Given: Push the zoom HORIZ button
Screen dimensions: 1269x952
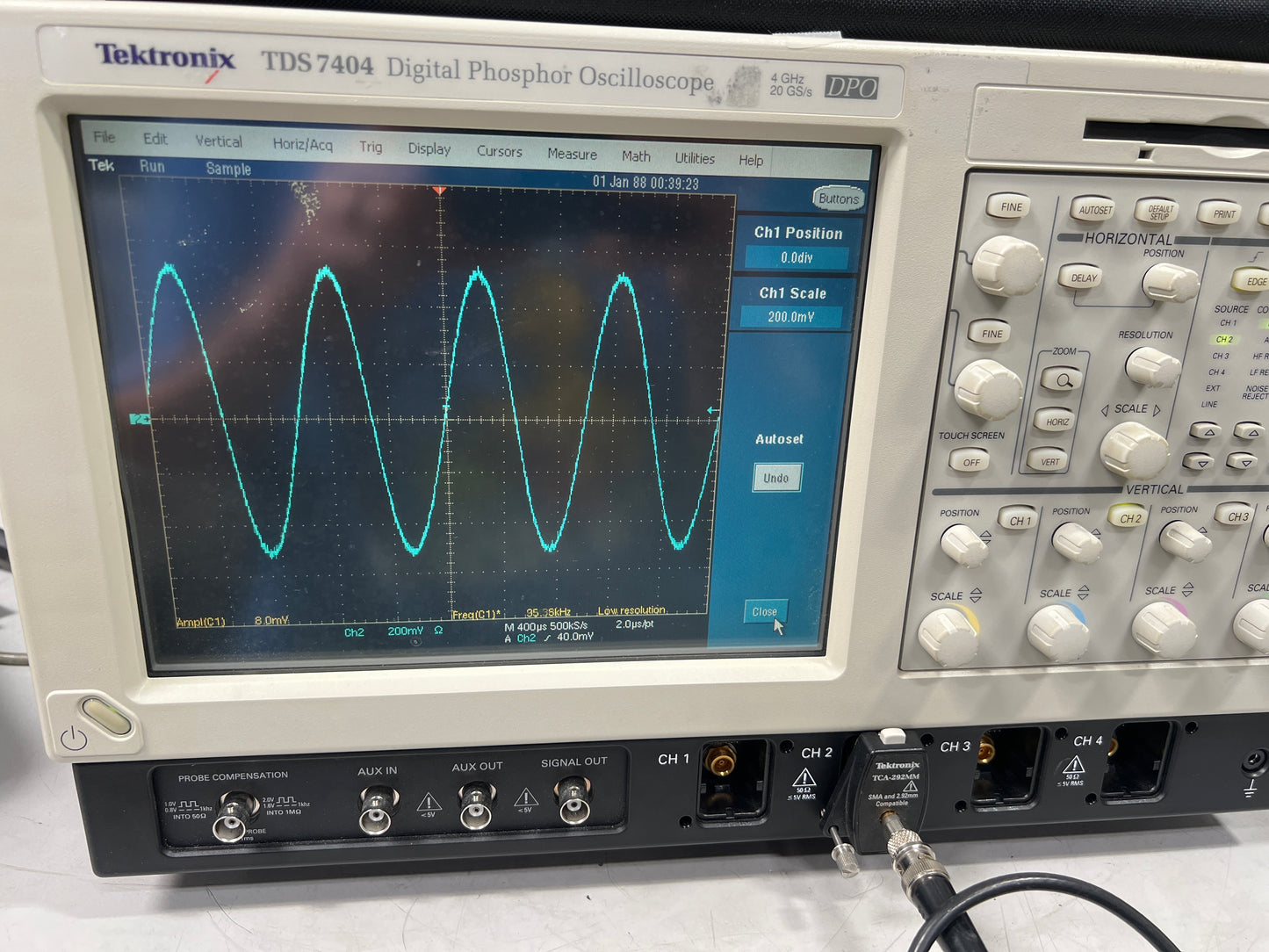Looking at the screenshot, I should 1056,421.
